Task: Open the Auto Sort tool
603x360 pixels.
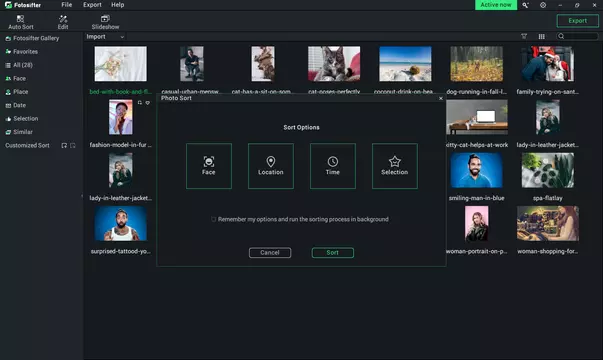Action: pyautogui.click(x=20, y=22)
